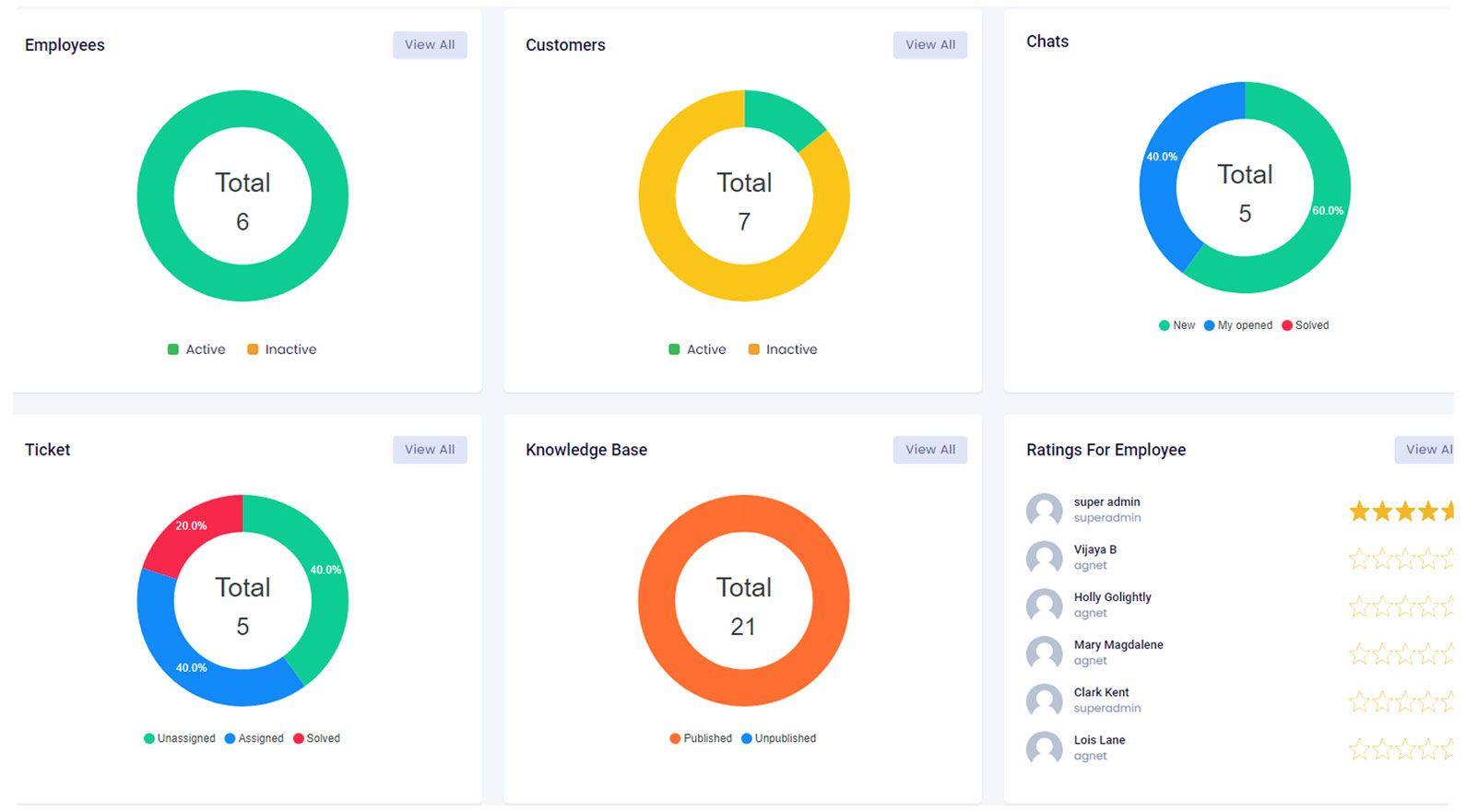Toggle Inactive legend in Employees chart

tap(281, 349)
